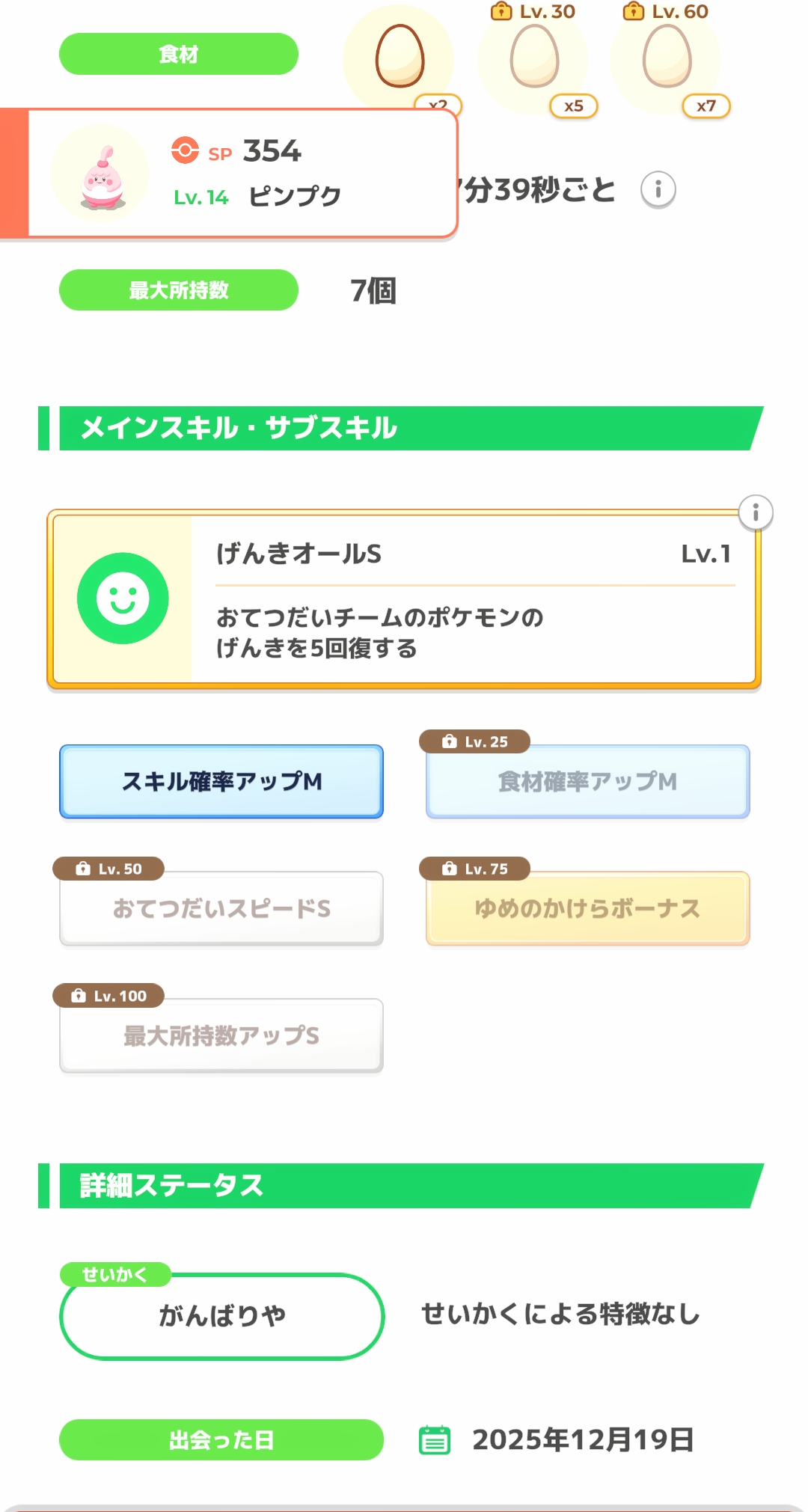Tap the 出会った日 green label
This screenshot has height=1512, width=808.
221,1439
